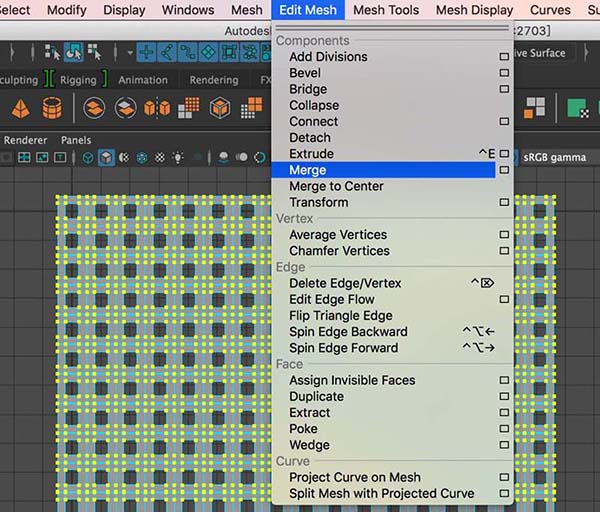Open Bridge option box
Screen dimensions: 600x512
pos(504,89)
